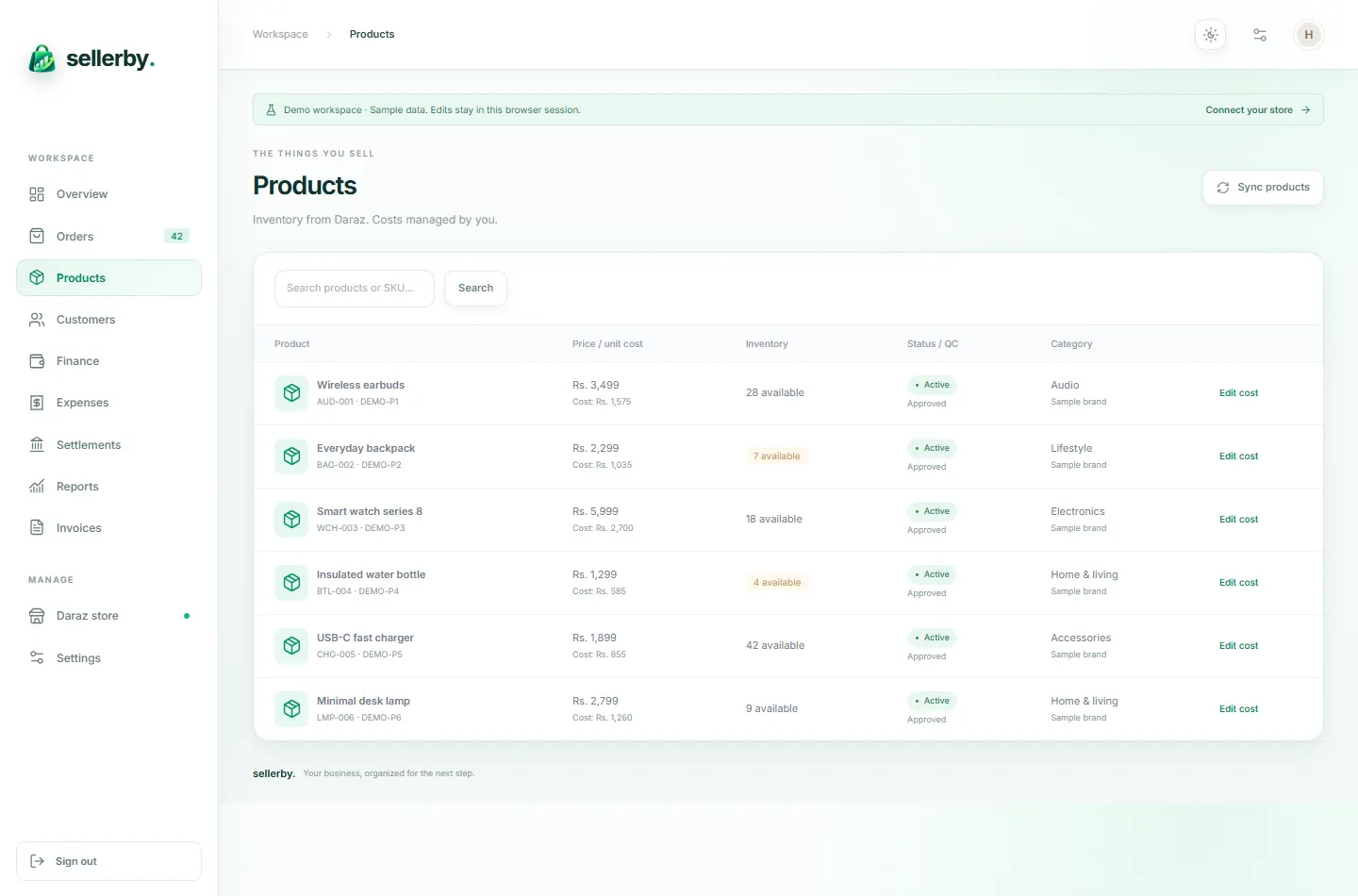Click the Orders bag icon in sidebar

pos(37,236)
